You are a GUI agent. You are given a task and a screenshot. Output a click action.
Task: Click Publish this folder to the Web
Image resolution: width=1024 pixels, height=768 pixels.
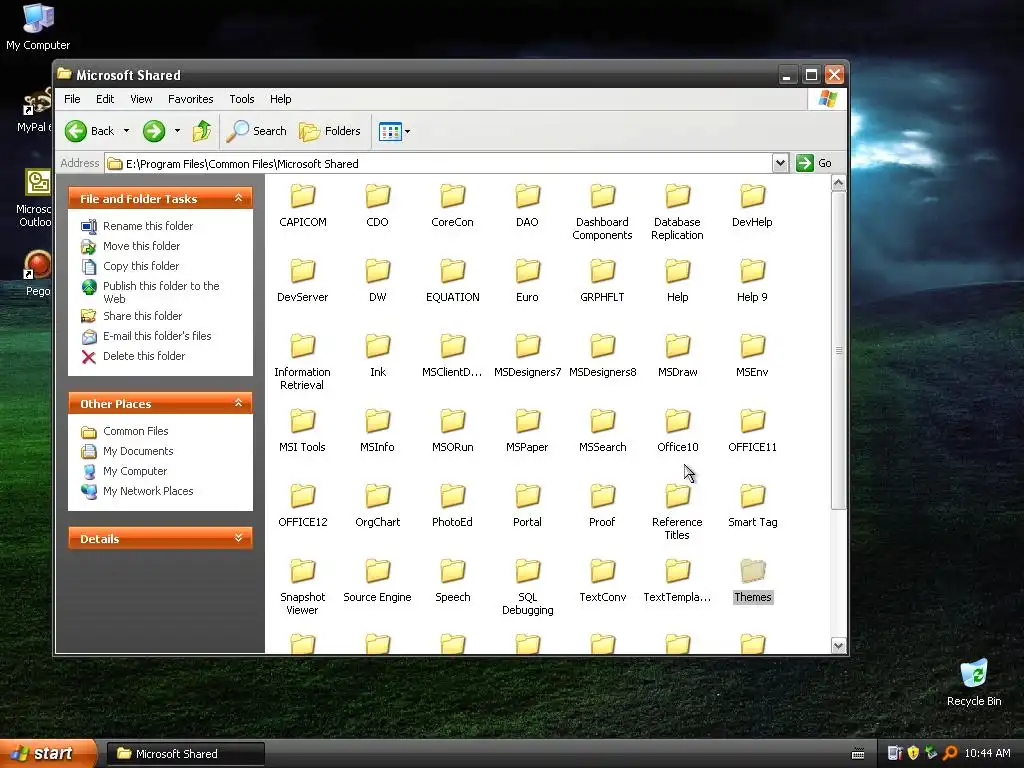150,292
